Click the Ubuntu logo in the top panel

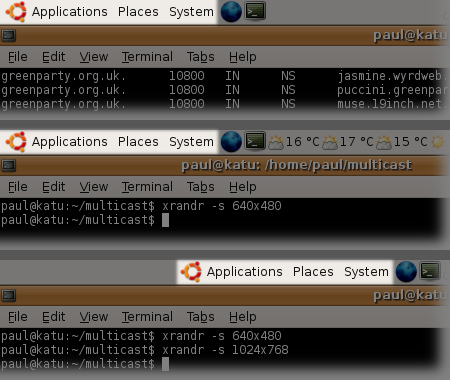coord(16,12)
